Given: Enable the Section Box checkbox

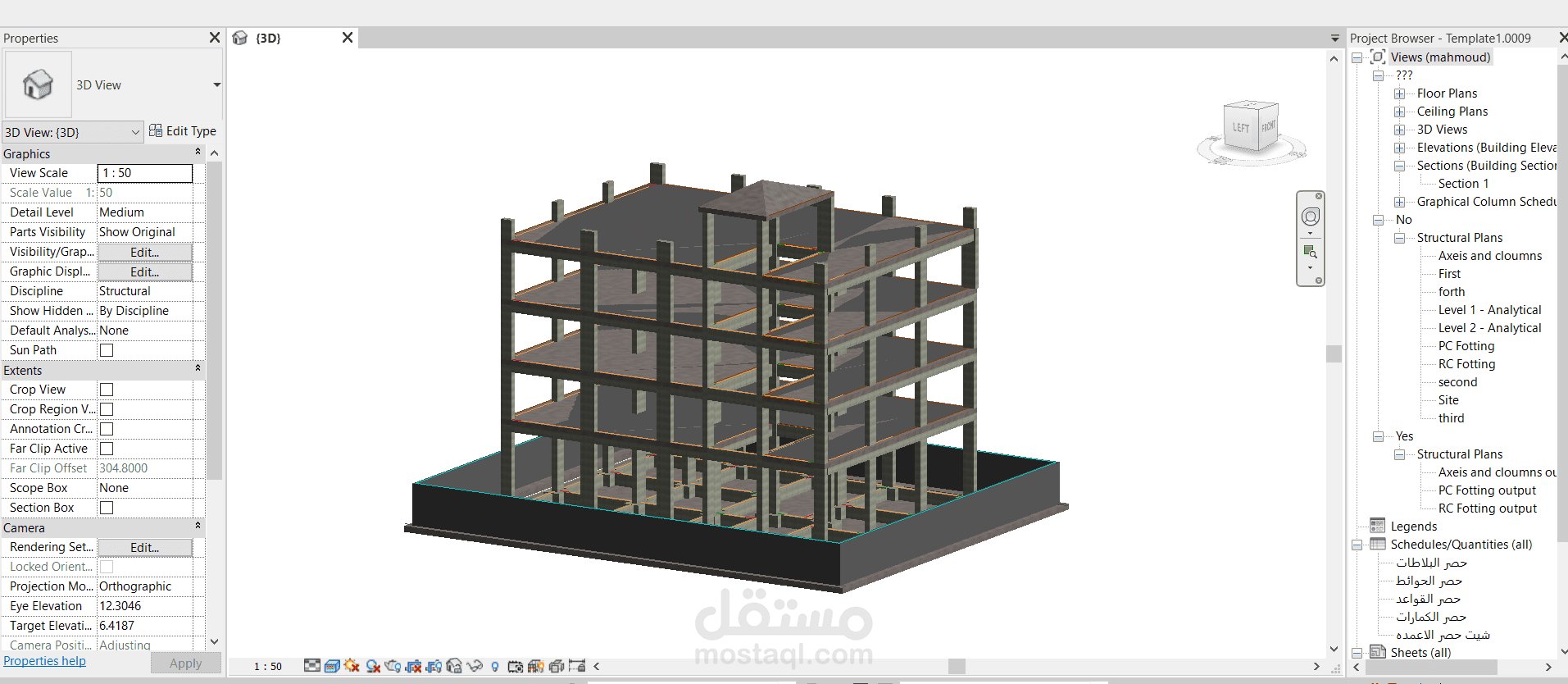Looking at the screenshot, I should [107, 508].
